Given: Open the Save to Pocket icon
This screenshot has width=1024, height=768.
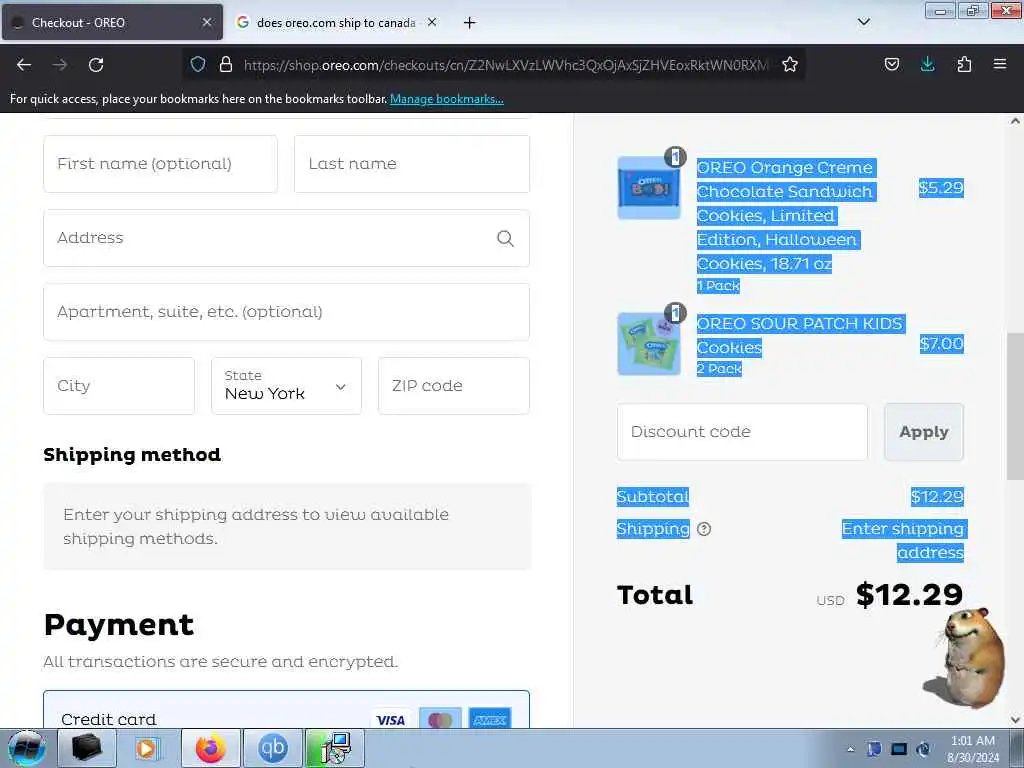Looking at the screenshot, I should click(891, 64).
